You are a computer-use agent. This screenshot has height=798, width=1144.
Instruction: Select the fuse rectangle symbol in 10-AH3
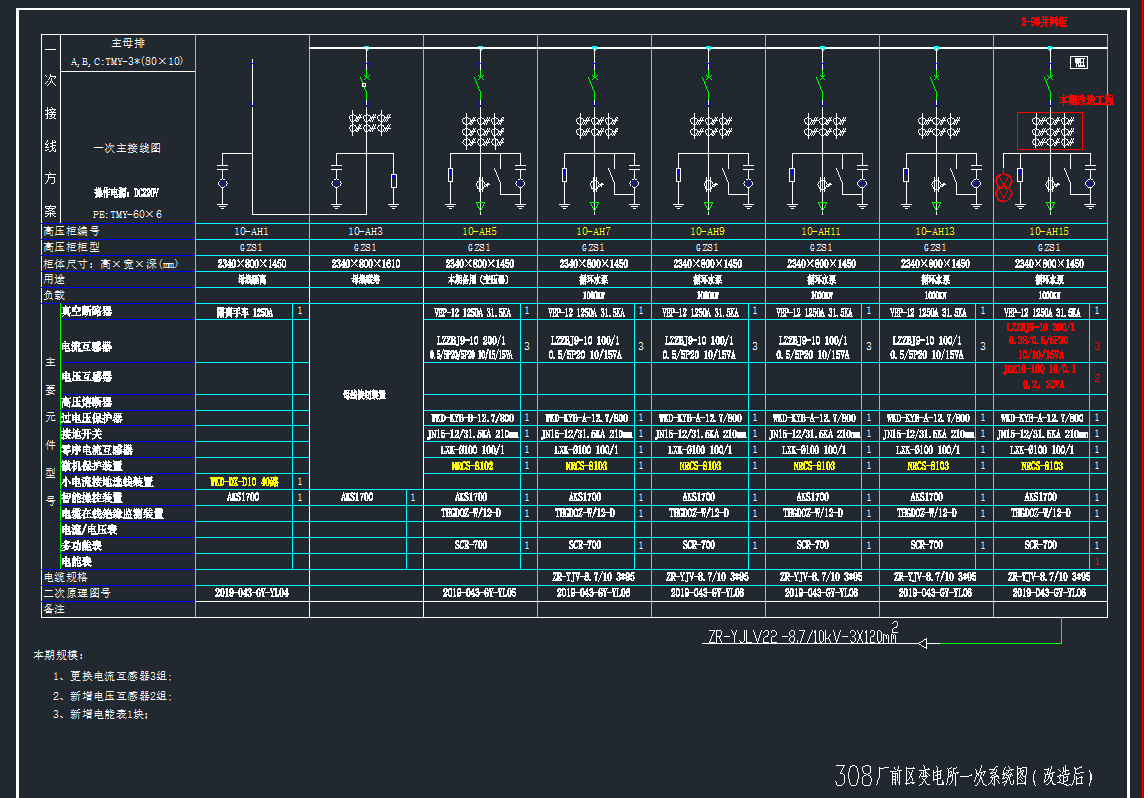point(394,181)
